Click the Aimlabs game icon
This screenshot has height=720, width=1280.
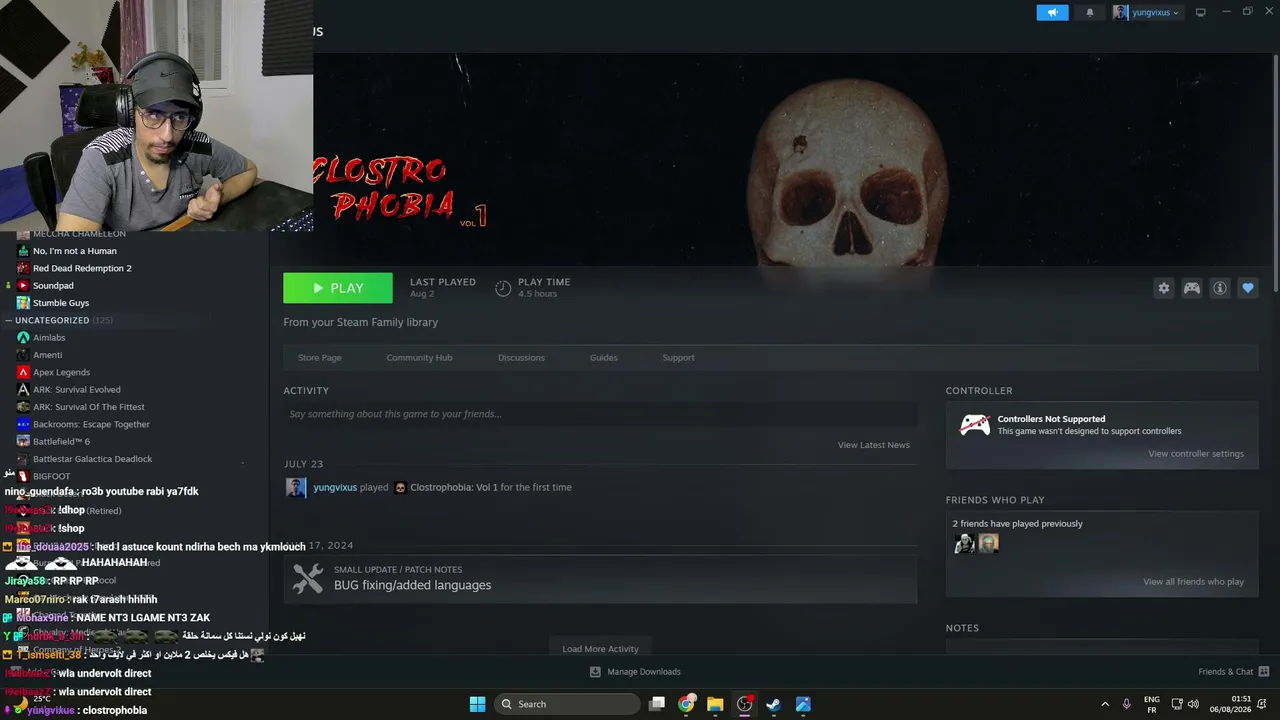[24, 338]
